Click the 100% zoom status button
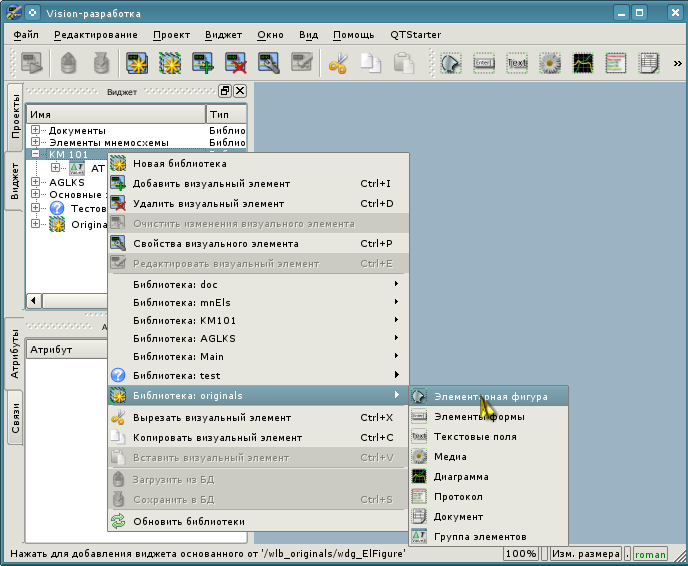Image resolution: width=688 pixels, height=566 pixels. click(x=520, y=554)
